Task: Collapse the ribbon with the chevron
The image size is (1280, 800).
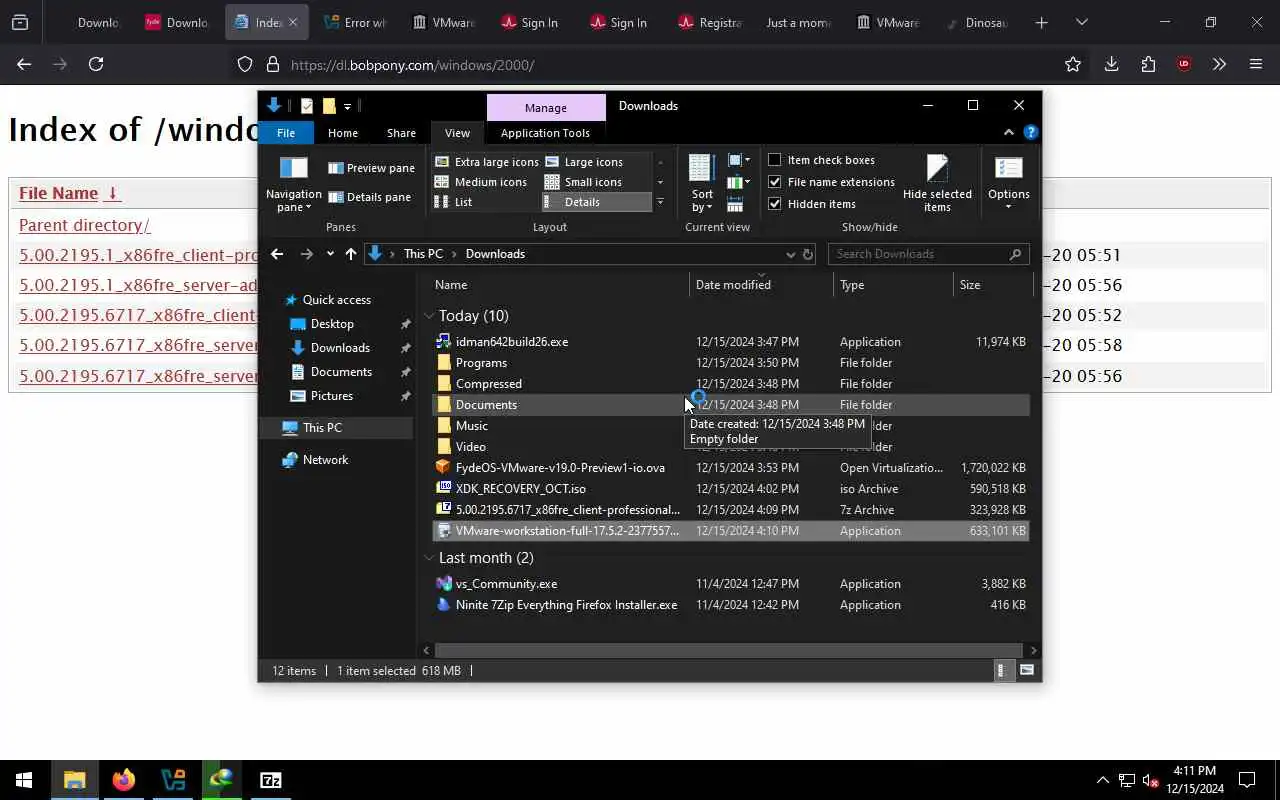Action: click(1008, 132)
